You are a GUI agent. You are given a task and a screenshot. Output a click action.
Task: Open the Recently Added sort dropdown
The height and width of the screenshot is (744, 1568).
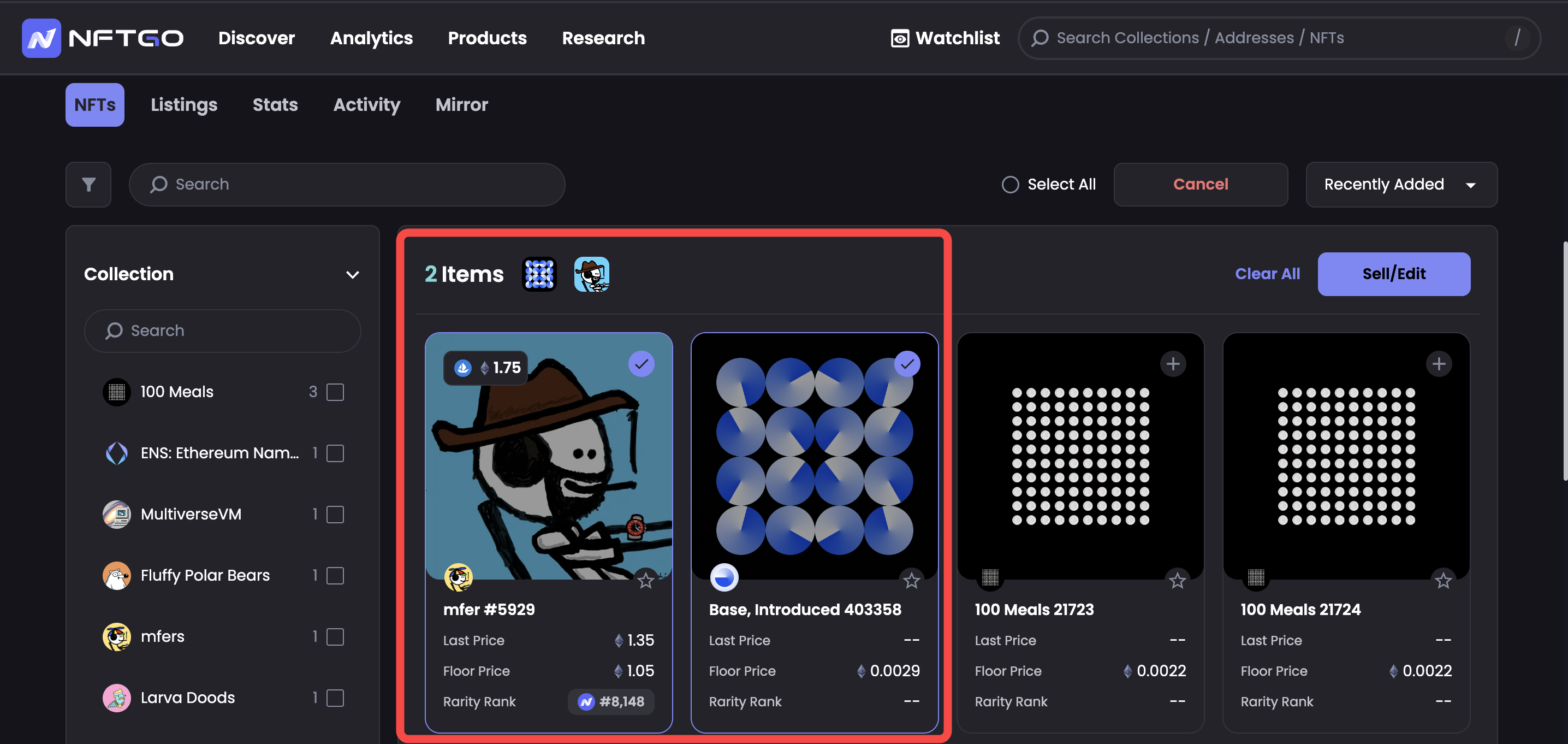tap(1400, 185)
